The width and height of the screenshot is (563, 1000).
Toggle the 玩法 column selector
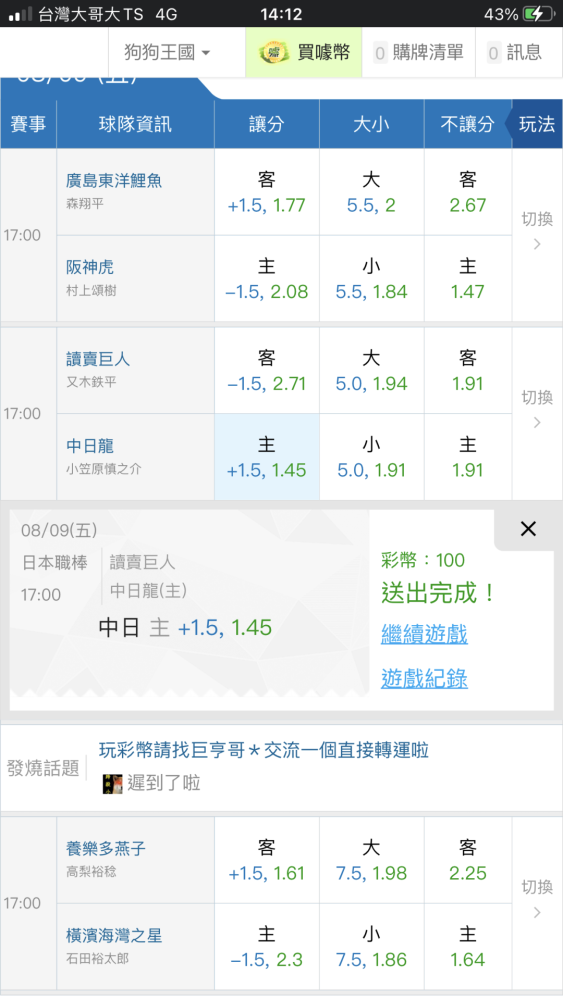[x=536, y=124]
